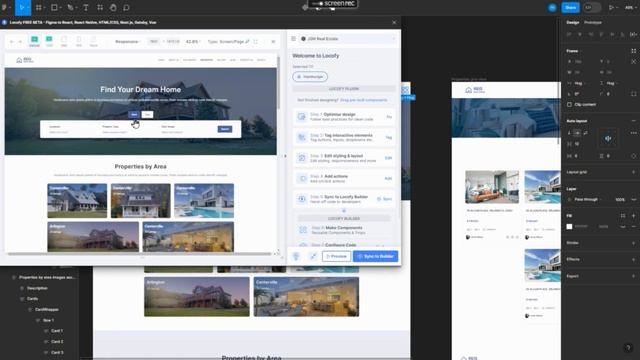The image size is (640, 360).
Task: Open the Figma main menu
Action: pos(4,7)
